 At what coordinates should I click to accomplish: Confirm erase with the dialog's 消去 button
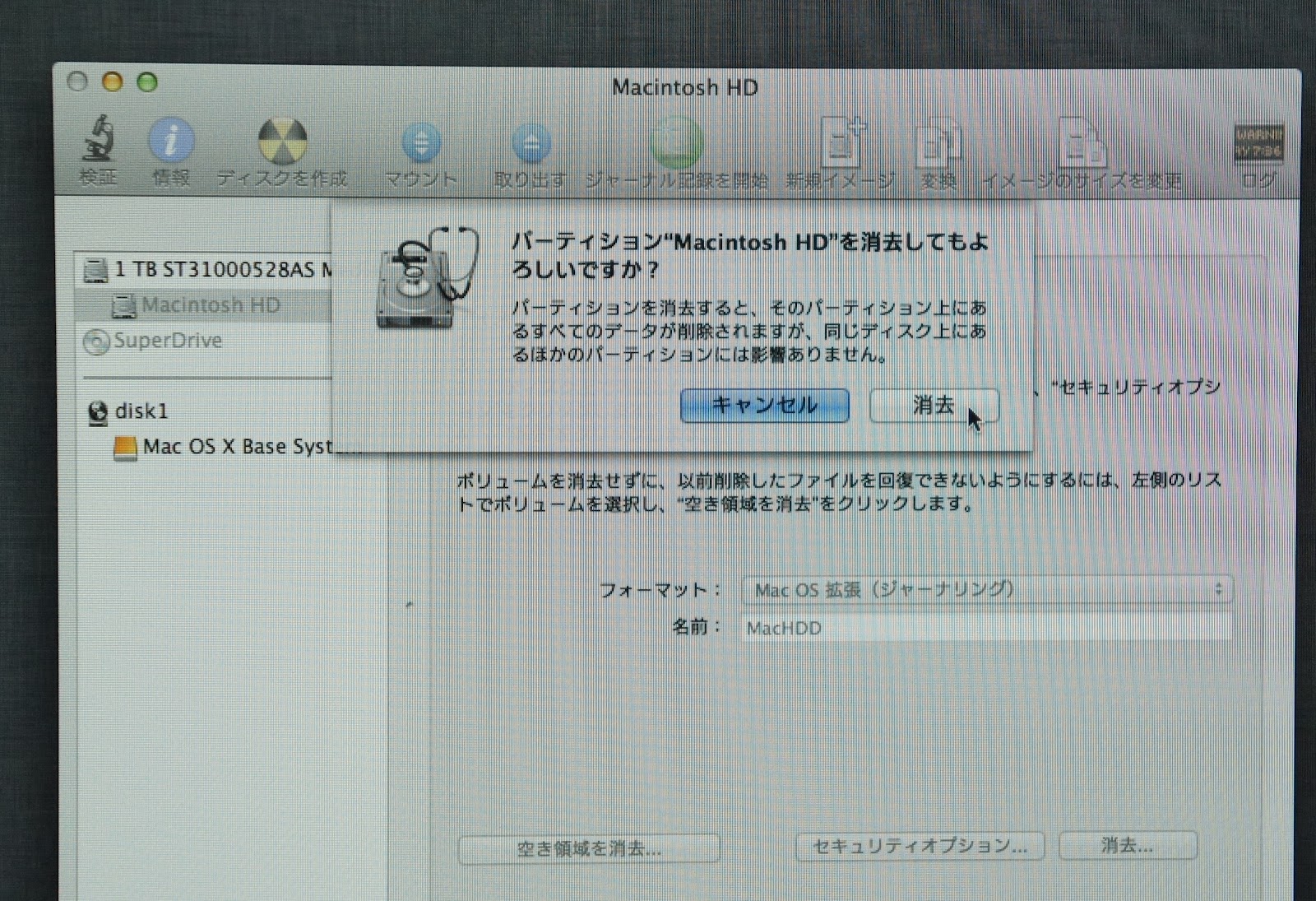934,405
